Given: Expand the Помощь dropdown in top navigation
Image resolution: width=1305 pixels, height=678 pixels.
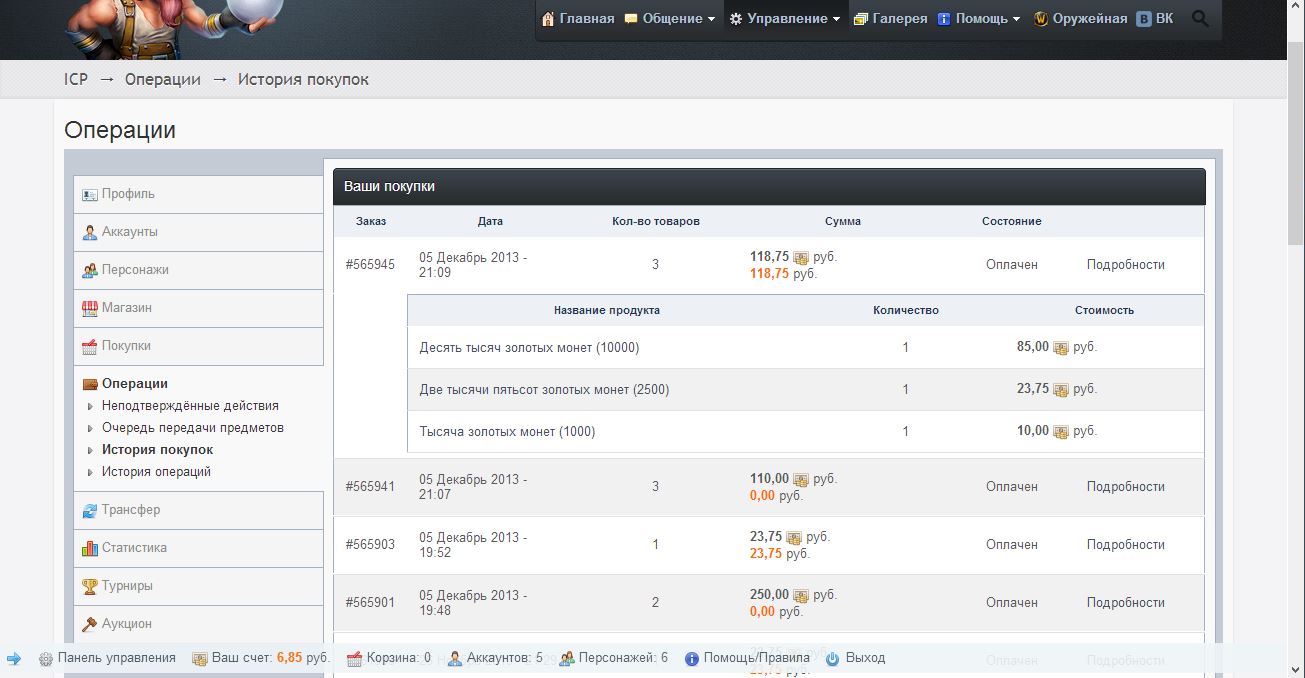Looking at the screenshot, I should pos(978,19).
